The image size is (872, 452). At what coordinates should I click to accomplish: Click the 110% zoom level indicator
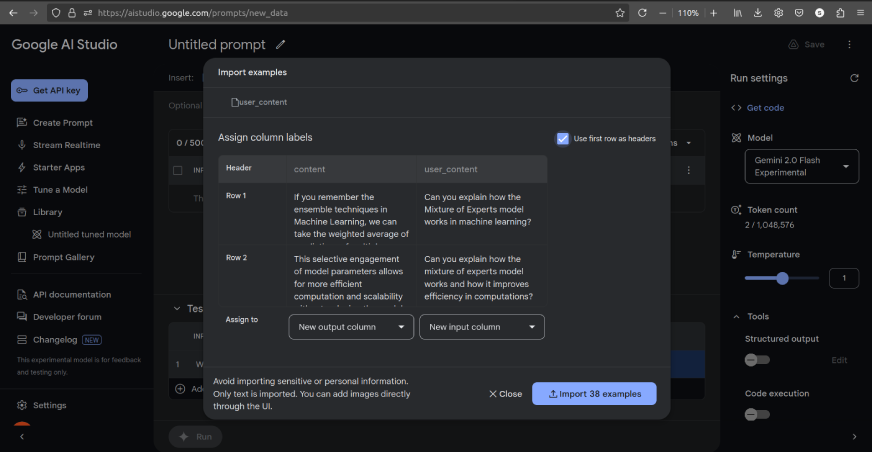click(688, 13)
